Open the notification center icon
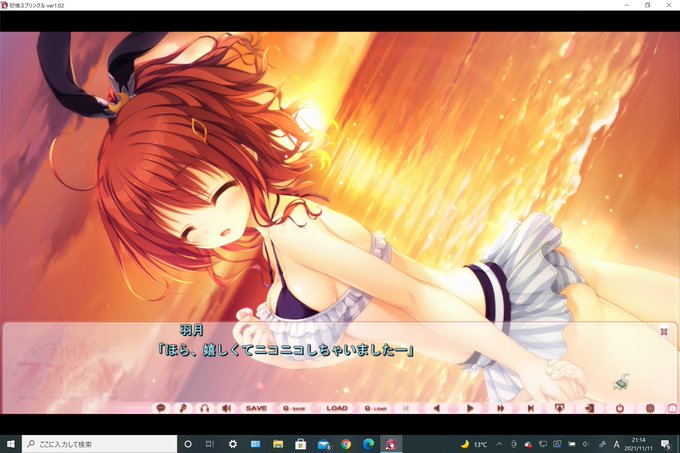The width and height of the screenshot is (680, 453). pyautogui.click(x=665, y=444)
